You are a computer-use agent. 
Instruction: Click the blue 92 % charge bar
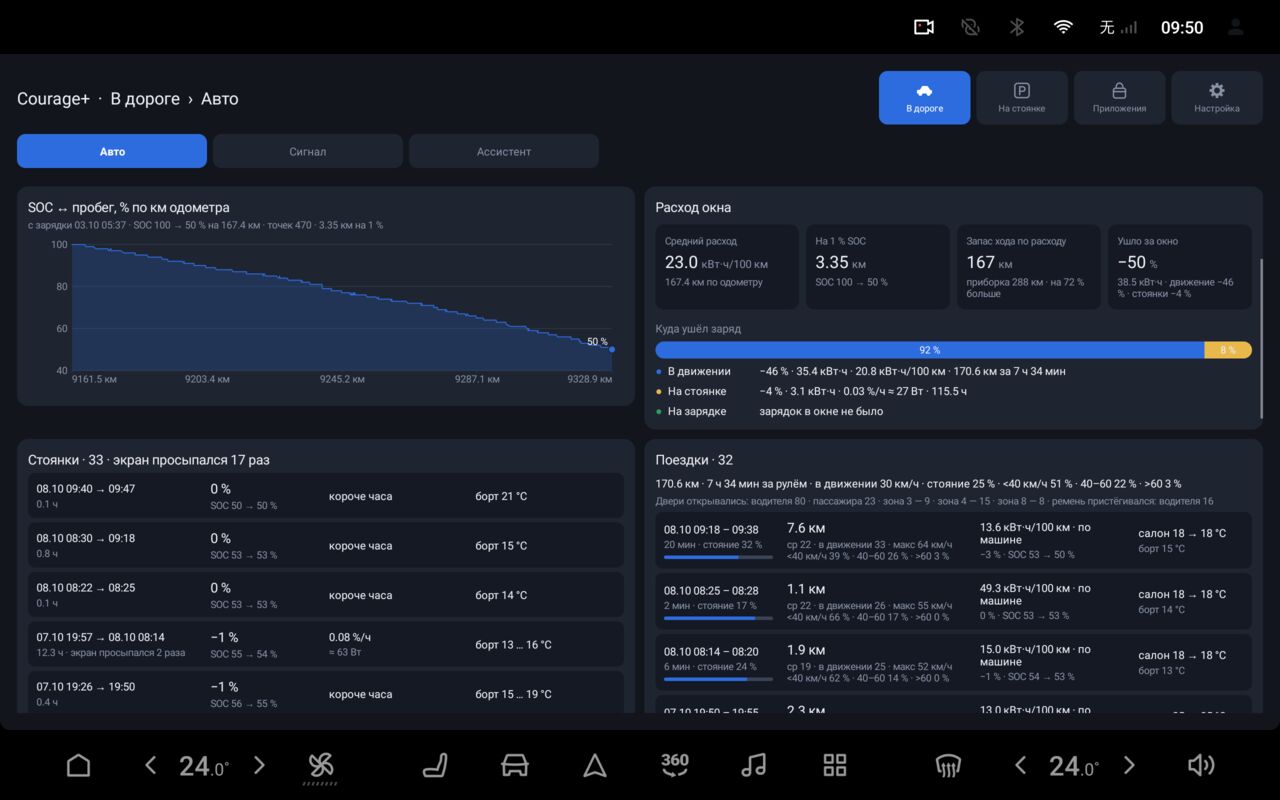[x=930, y=350]
